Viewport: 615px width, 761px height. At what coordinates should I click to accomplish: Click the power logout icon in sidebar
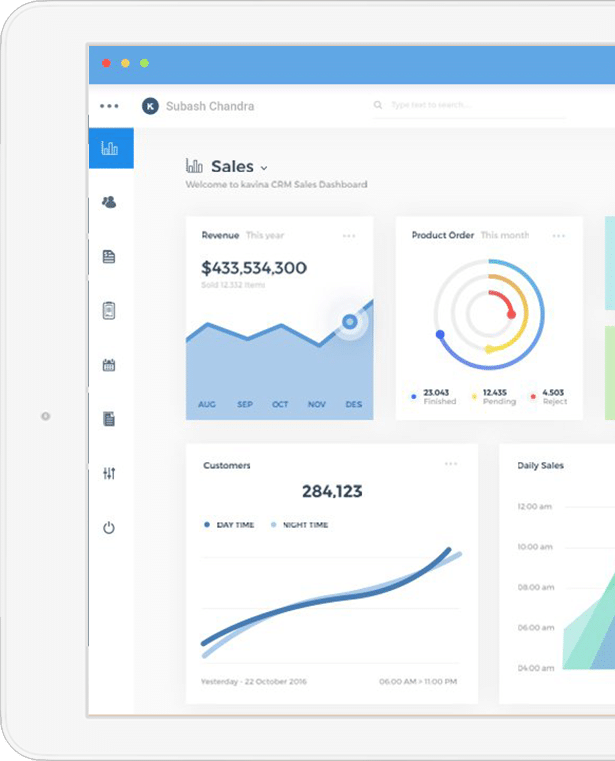pos(109,528)
